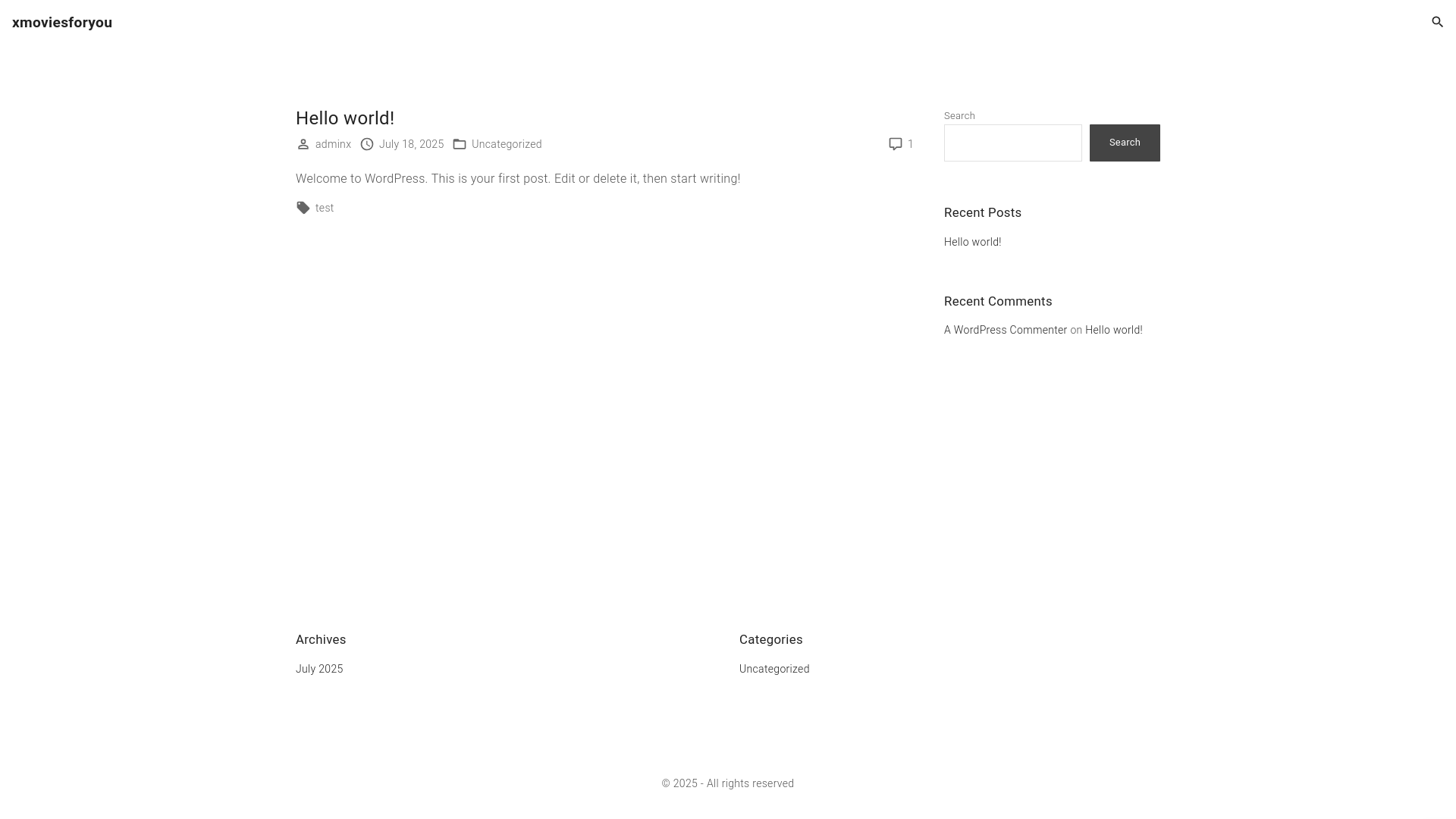Click the Welcome to WordPress post excerpt

pyautogui.click(x=518, y=179)
